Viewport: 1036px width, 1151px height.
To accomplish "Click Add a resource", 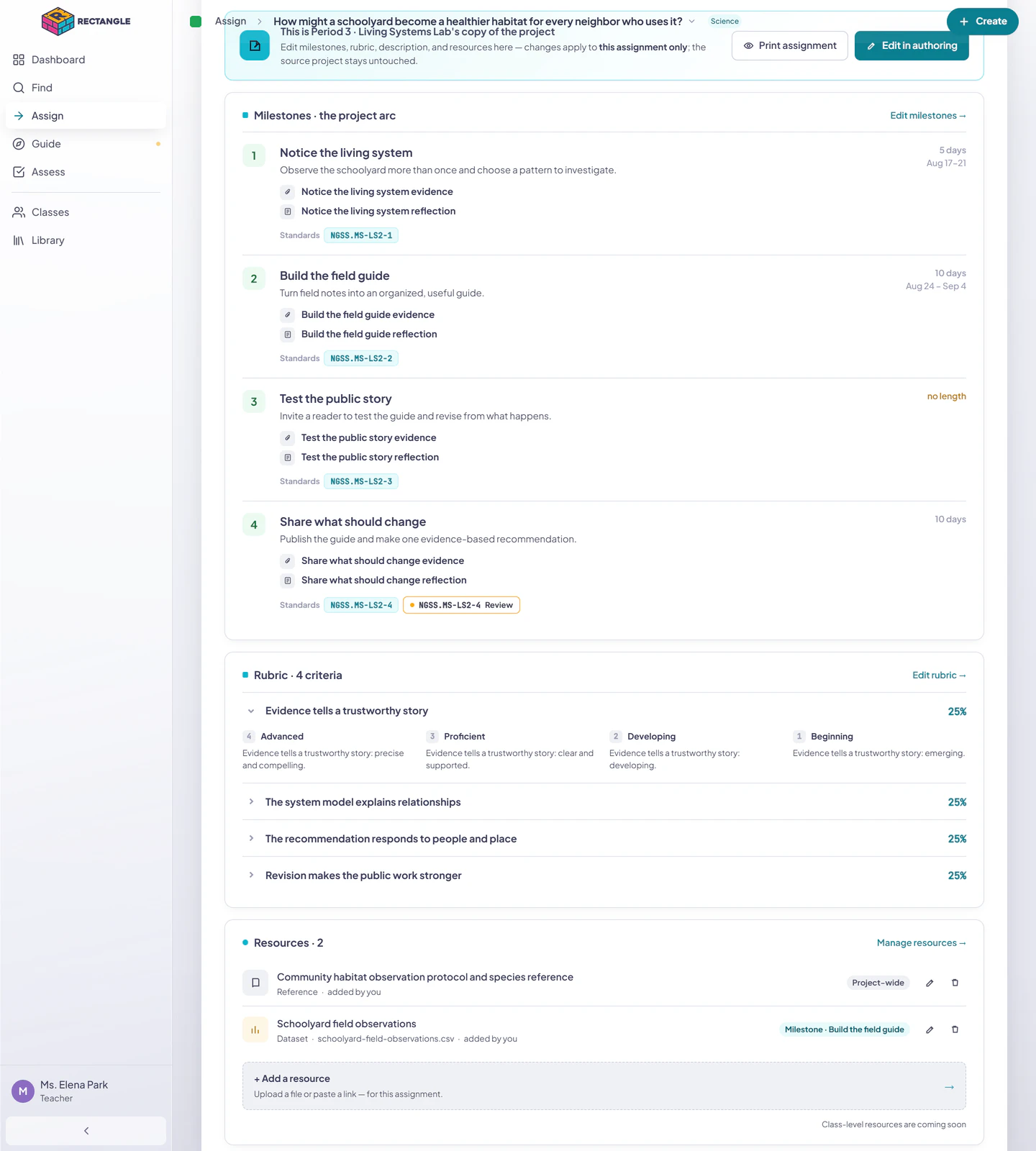I will [604, 1086].
